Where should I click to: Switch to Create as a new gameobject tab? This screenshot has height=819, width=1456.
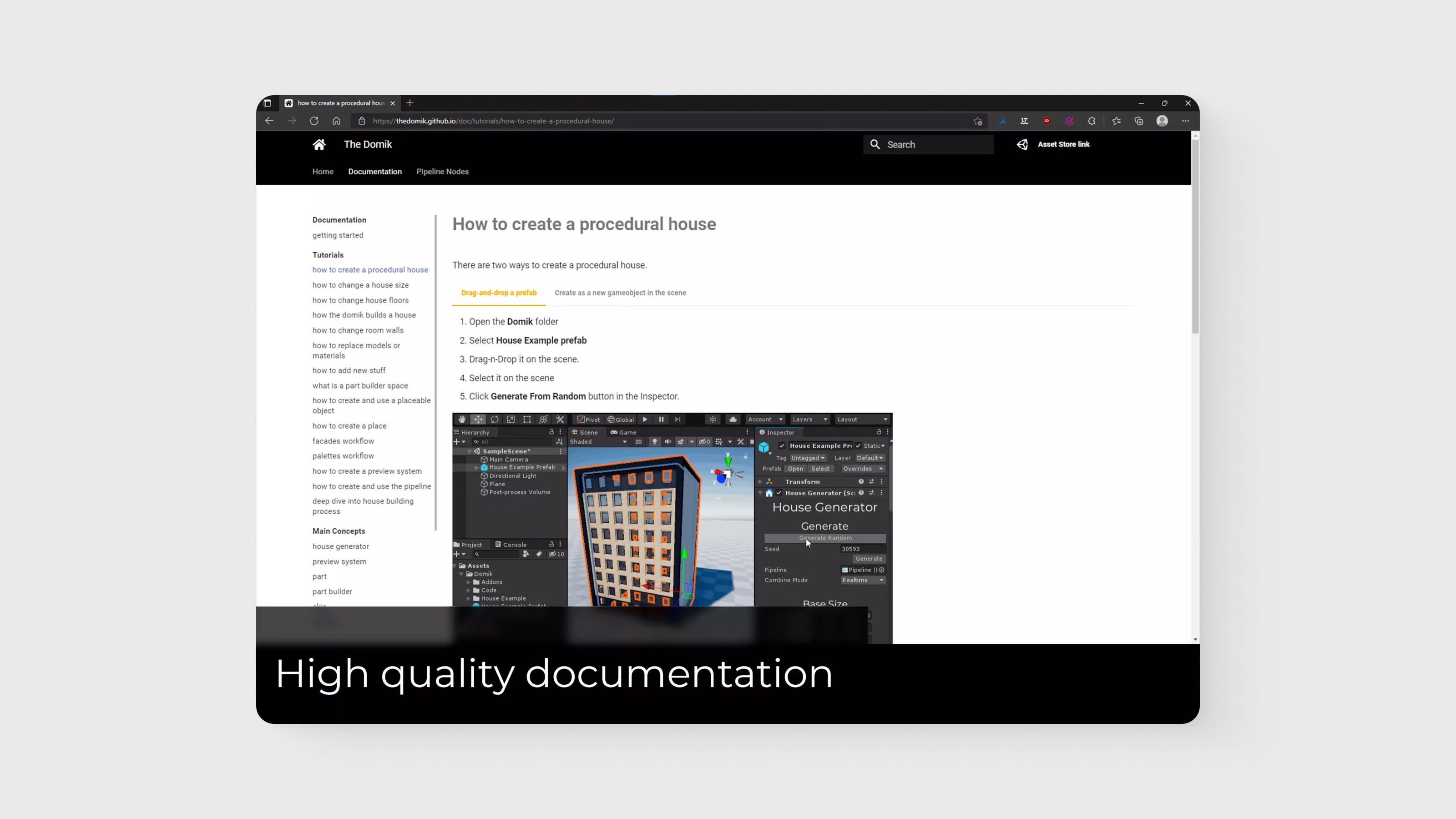tap(620, 293)
